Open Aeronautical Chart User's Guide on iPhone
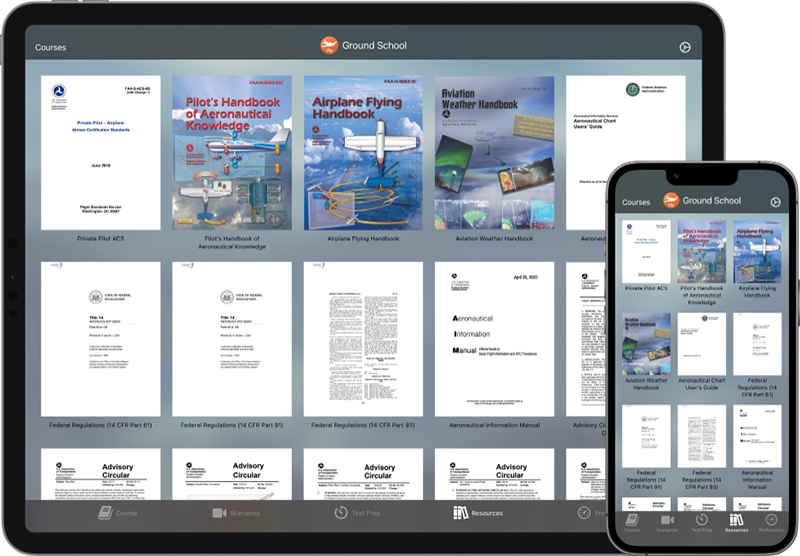 702,344
